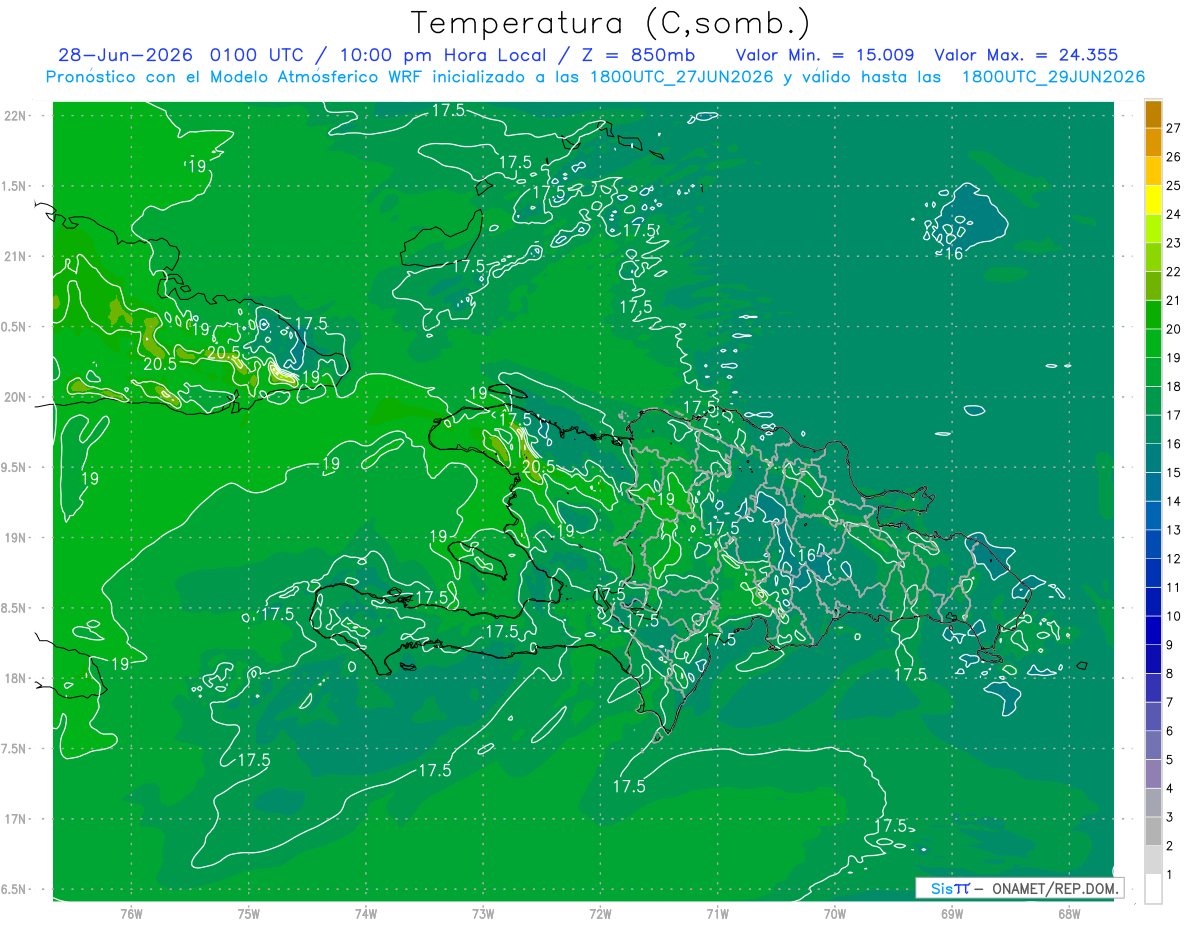Pick the yellow swatch between 24 and 25
The height and width of the screenshot is (927, 1200).
(1153, 200)
